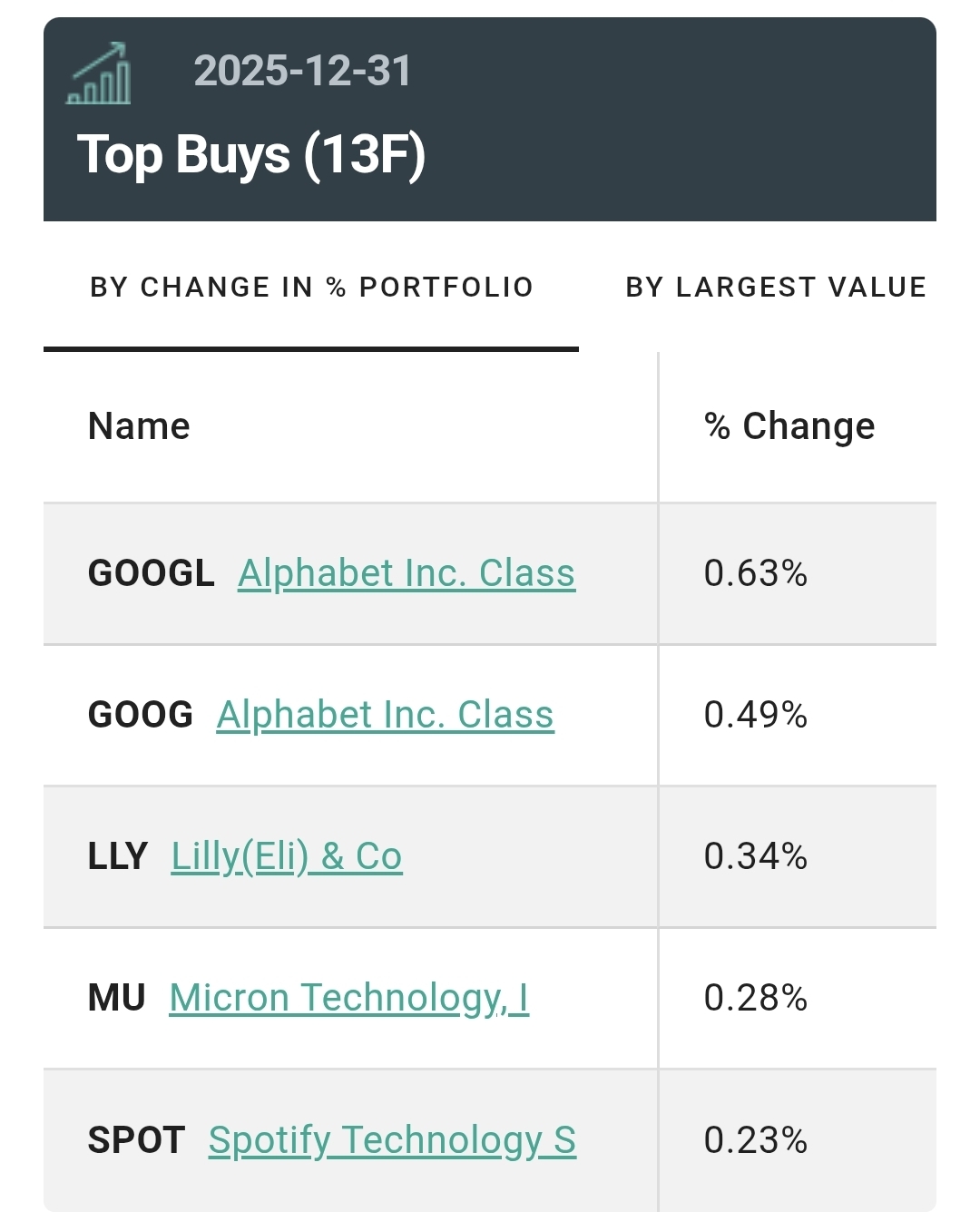The width and height of the screenshot is (980, 1221).
Task: Switch to By Change in % Portfolio tab
Action: tap(311, 288)
